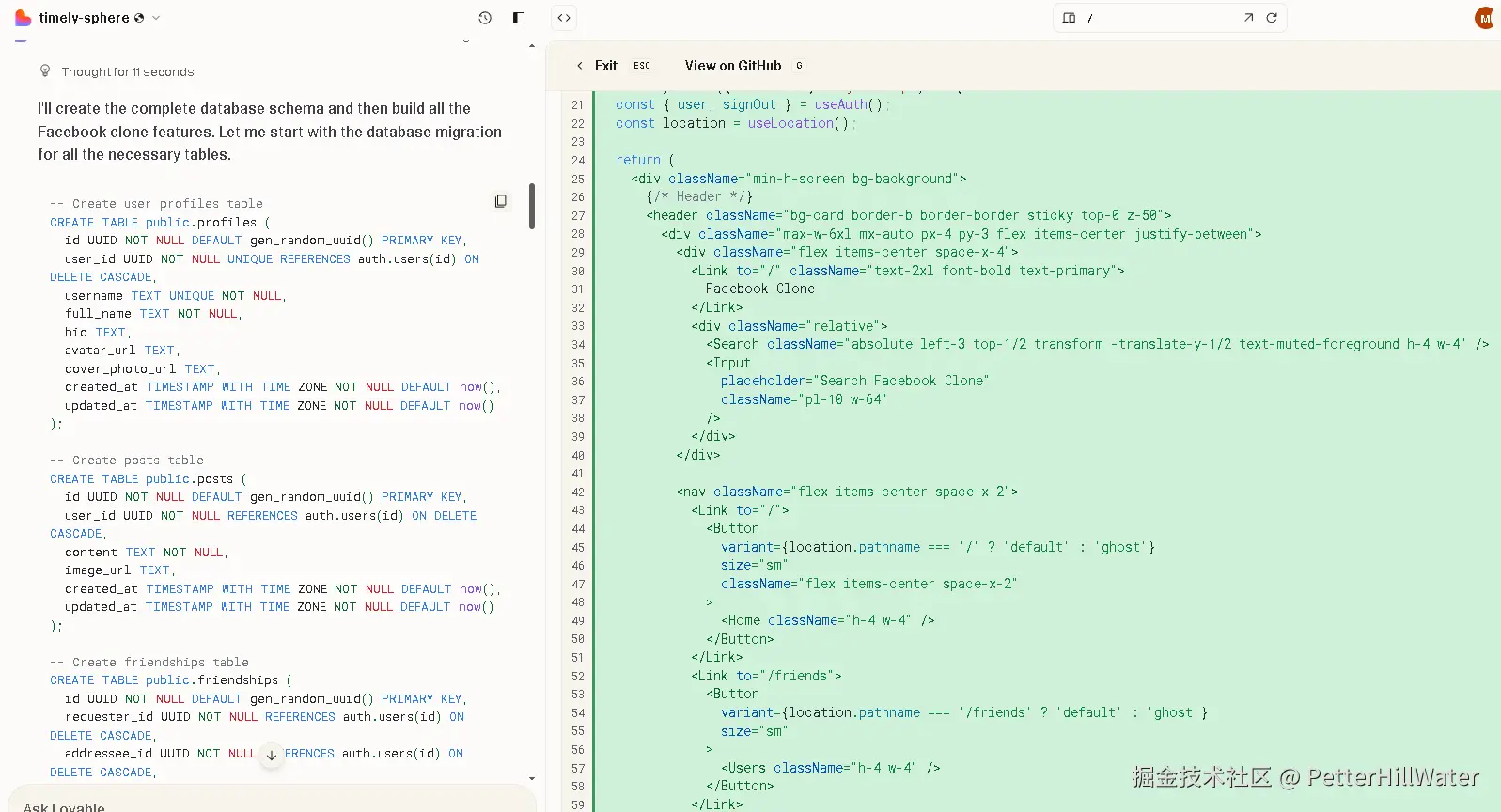Viewport: 1501px width, 812px height.
Task: Toggle the chat sidebar panel icon
Action: 519,18
